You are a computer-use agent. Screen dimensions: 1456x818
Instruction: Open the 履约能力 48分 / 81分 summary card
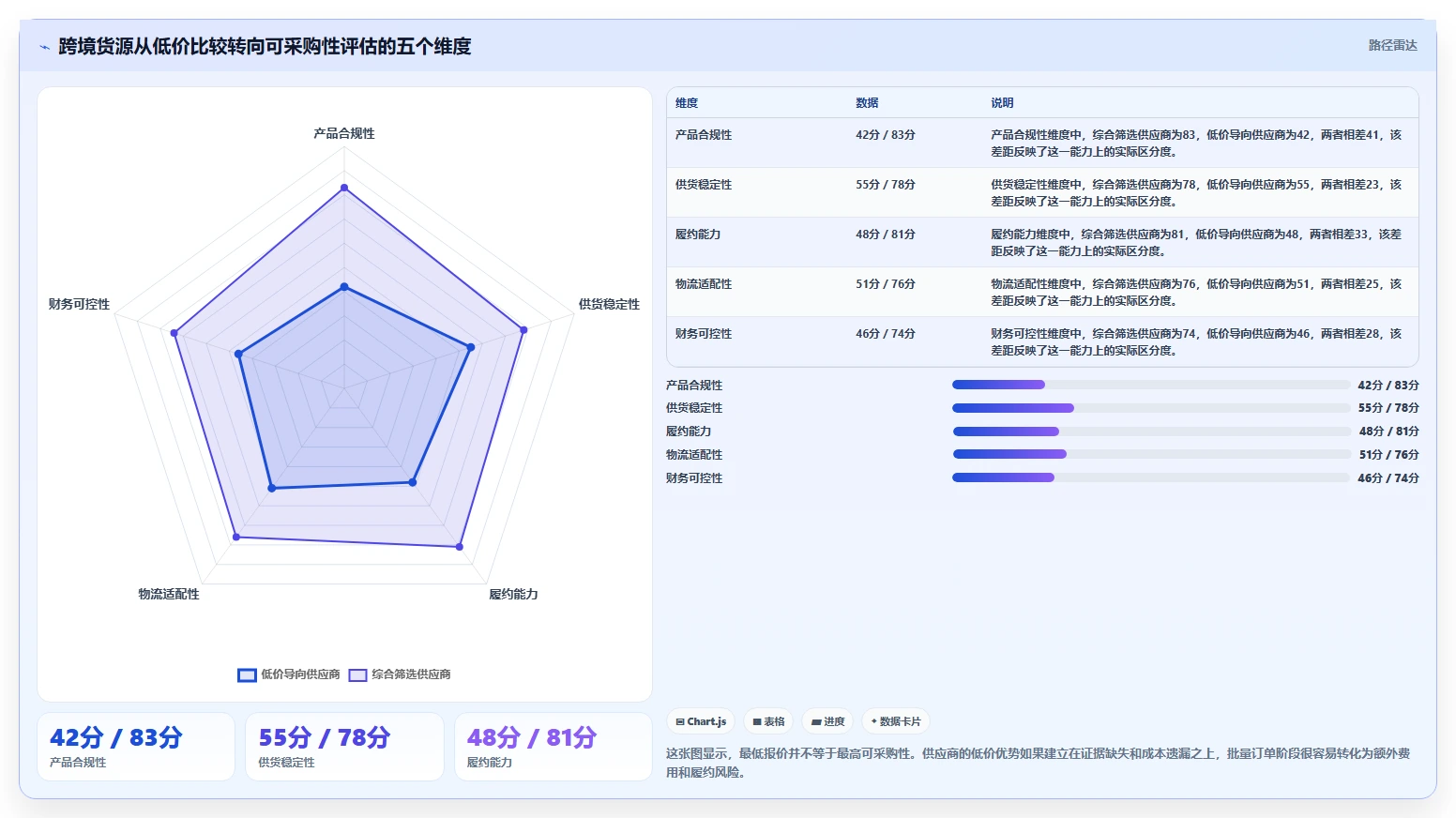554,747
